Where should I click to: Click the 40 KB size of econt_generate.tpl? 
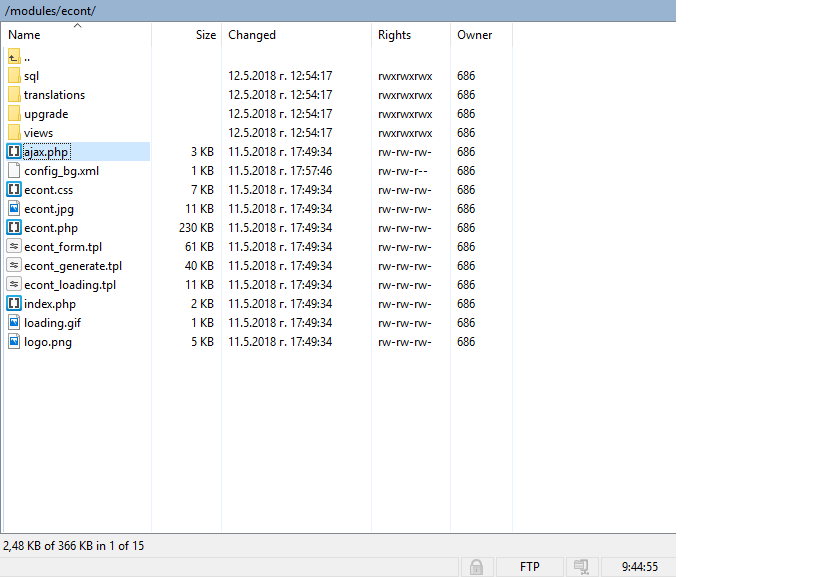point(199,266)
